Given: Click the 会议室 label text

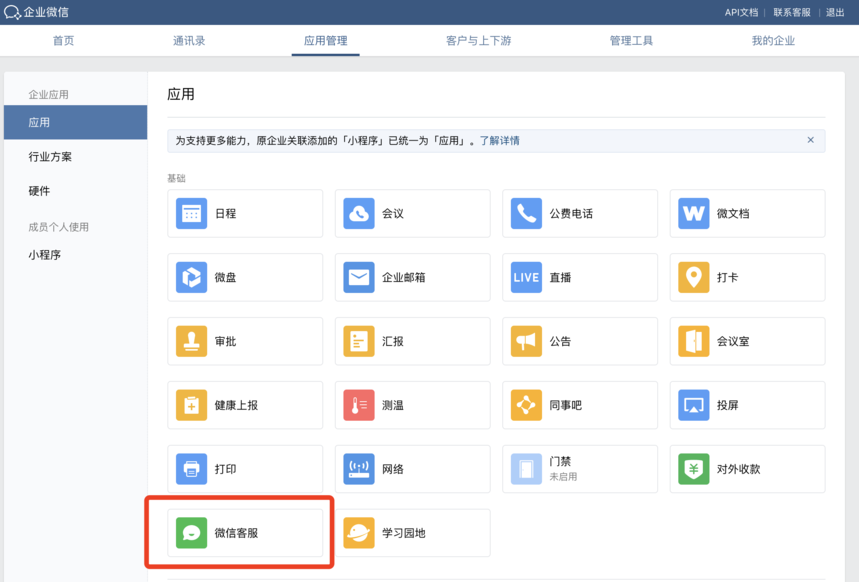Looking at the screenshot, I should [x=733, y=341].
